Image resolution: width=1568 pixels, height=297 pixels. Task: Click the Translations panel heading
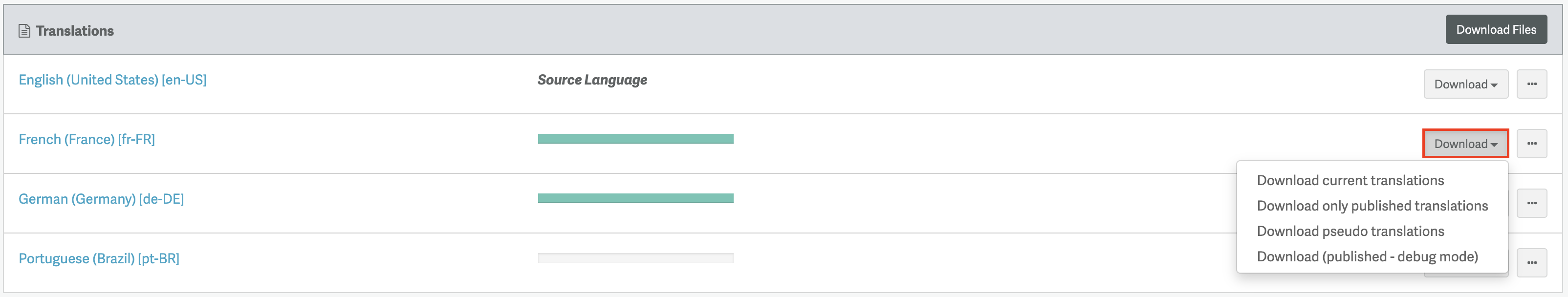75,31
